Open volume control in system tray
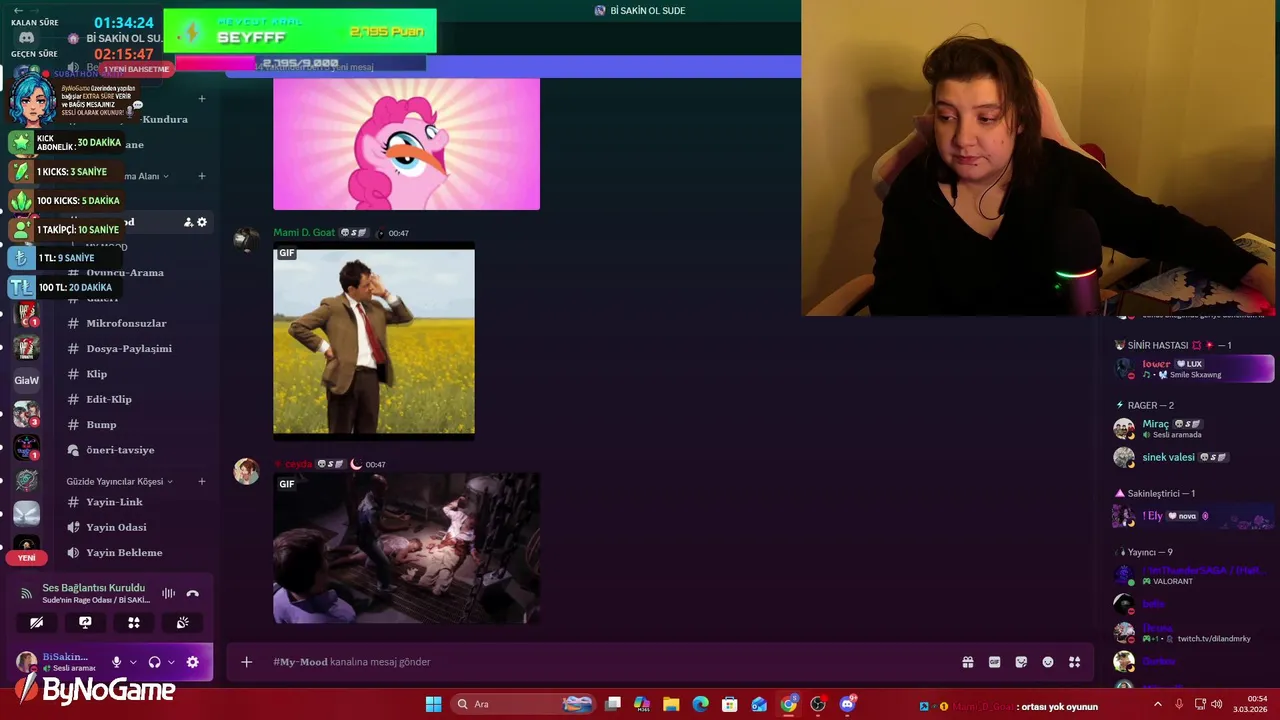 coord(1219,704)
